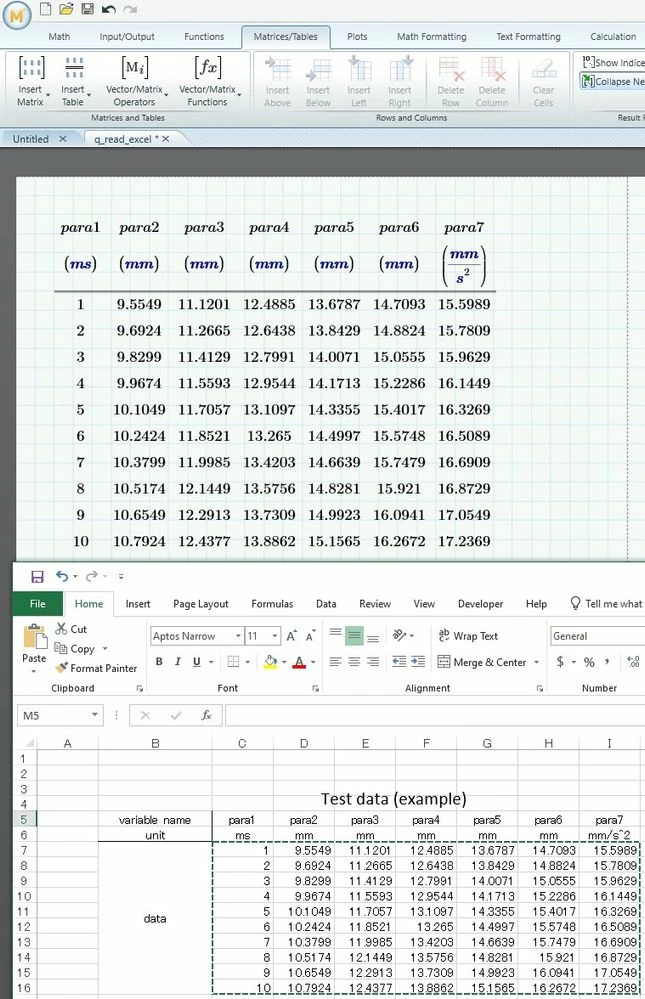Select Excel column D header
Image resolution: width=645 pixels, height=999 pixels.
click(304, 743)
